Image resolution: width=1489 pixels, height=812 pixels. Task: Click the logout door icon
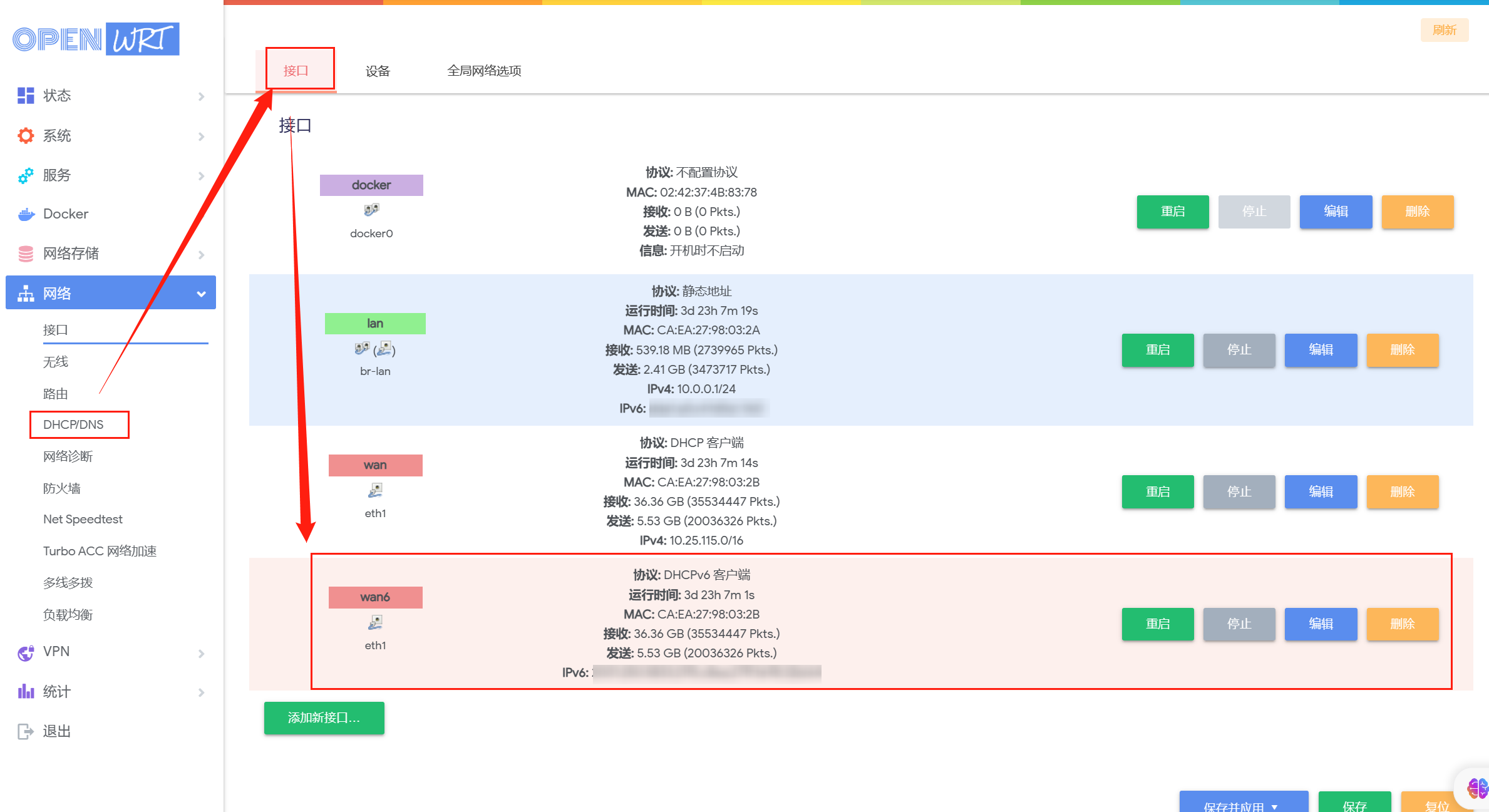(x=26, y=731)
